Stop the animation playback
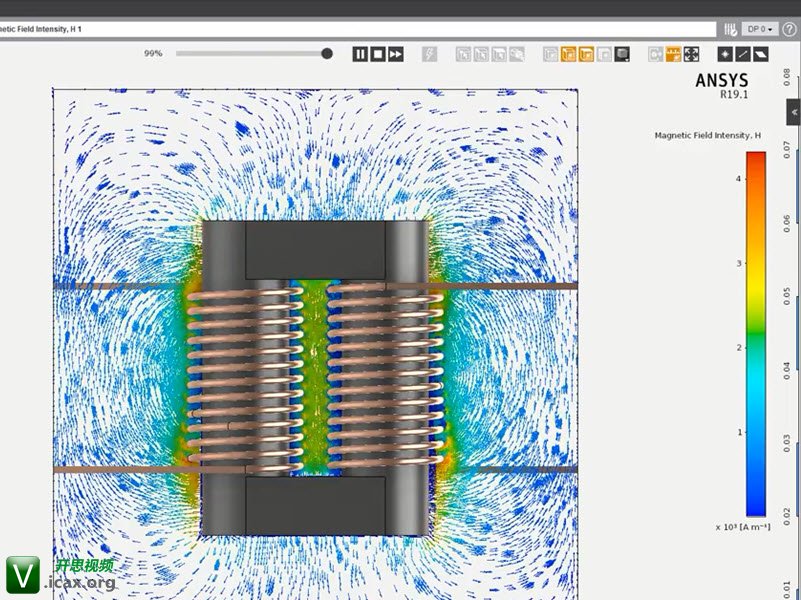Viewport: 801px width, 600px height. pos(378,54)
